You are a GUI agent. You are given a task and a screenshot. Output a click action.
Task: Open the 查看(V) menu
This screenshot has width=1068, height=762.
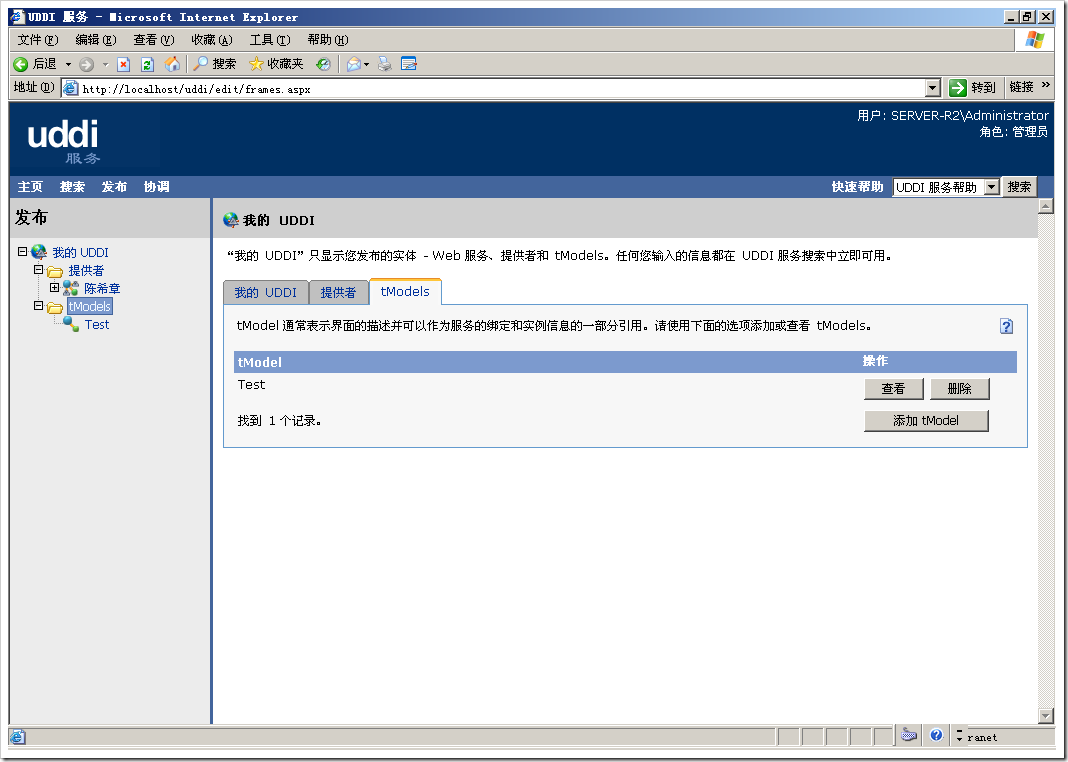tap(154, 39)
